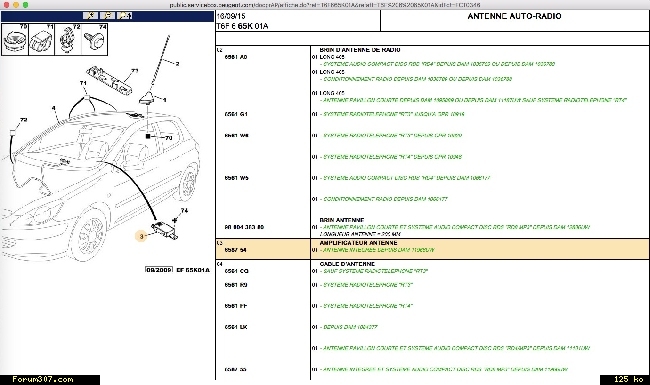Open part thumbnail number 70
Screen dimensions: 650x385
point(15,40)
